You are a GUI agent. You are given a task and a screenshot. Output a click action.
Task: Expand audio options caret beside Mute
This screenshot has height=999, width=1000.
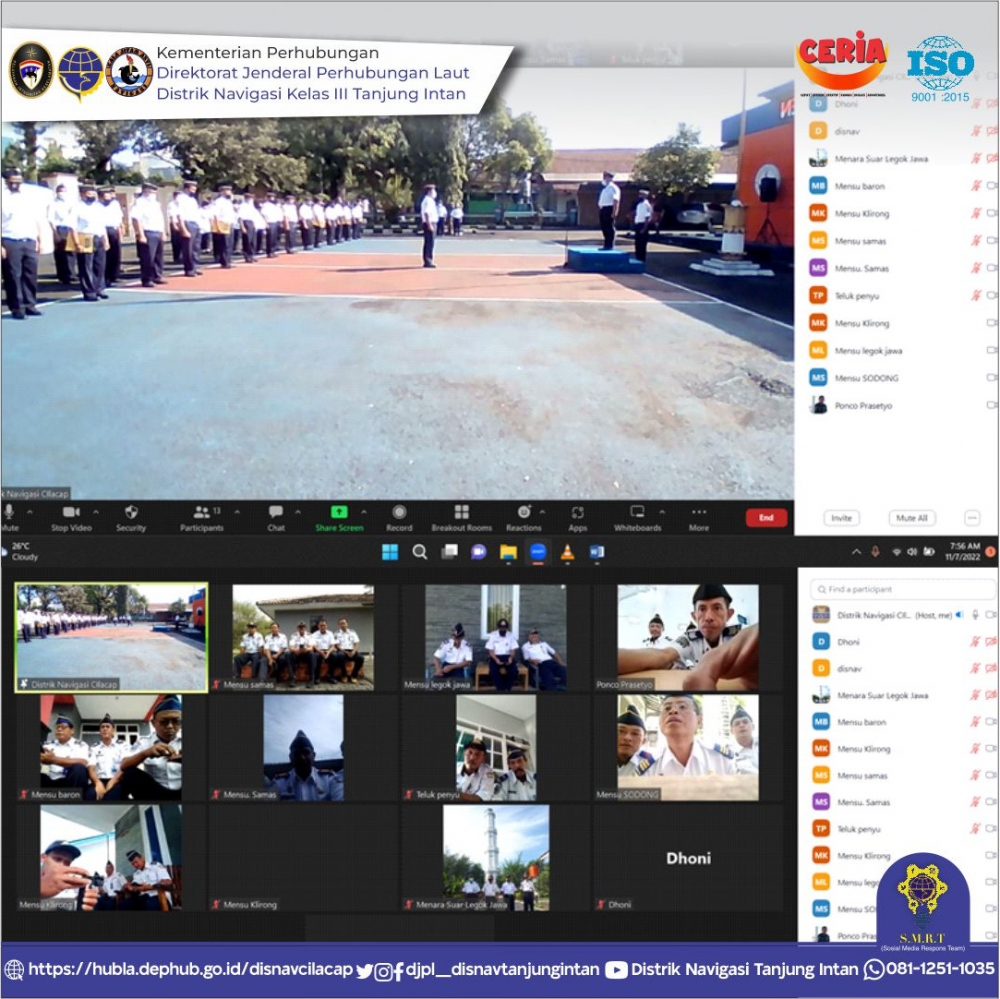29,512
